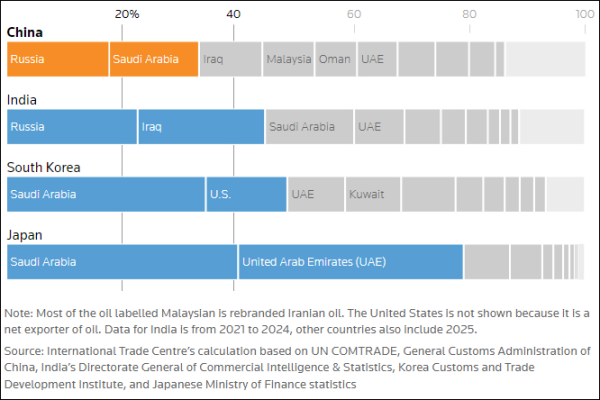Click the Iraq segment in China's bar

[x=230, y=59]
